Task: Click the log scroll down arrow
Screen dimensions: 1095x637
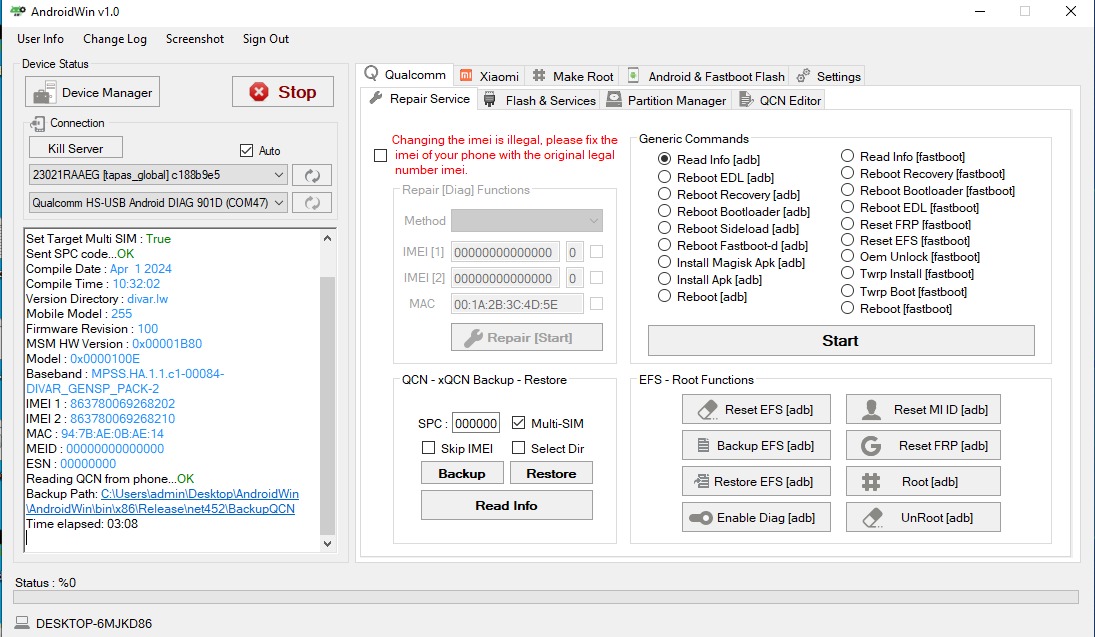Action: point(327,543)
